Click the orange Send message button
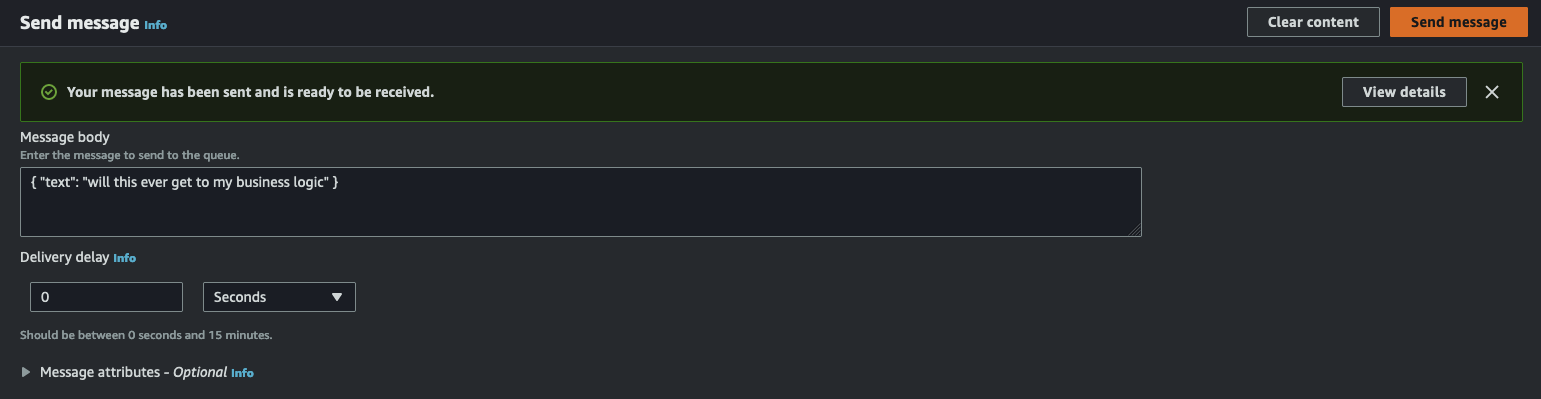This screenshot has width=1541, height=399. pyautogui.click(x=1458, y=22)
